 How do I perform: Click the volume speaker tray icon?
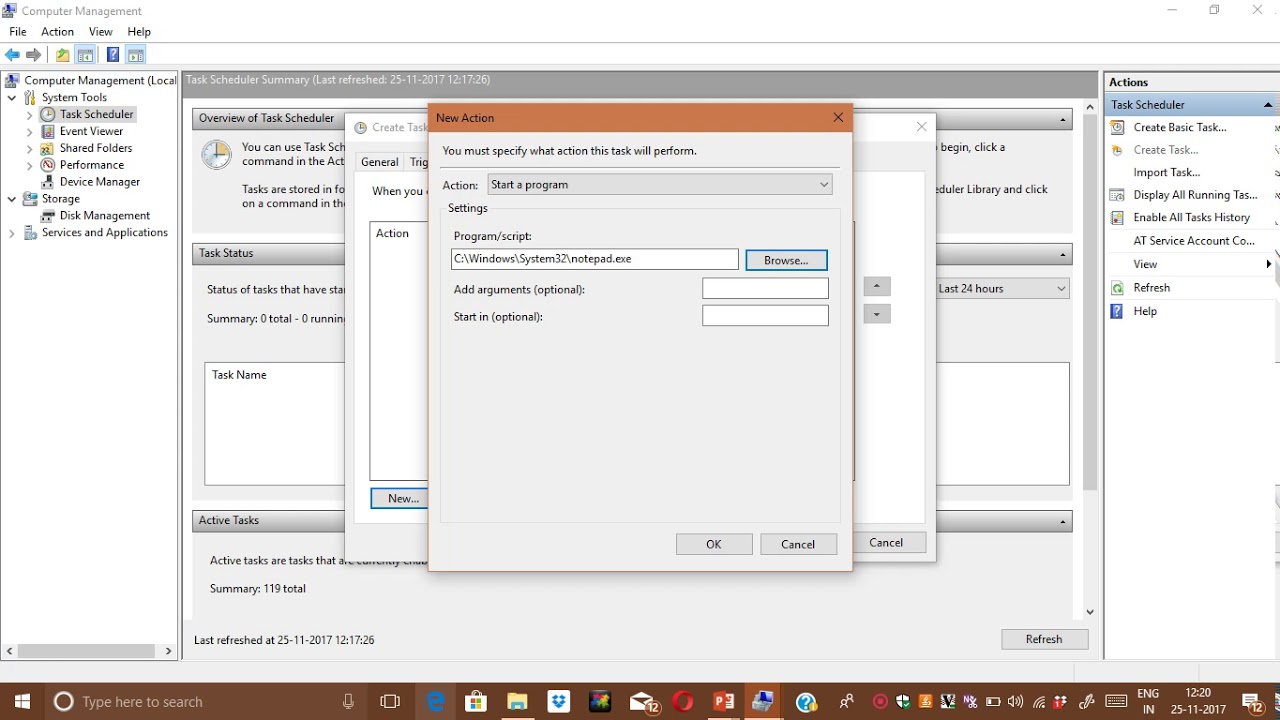pos(1016,702)
